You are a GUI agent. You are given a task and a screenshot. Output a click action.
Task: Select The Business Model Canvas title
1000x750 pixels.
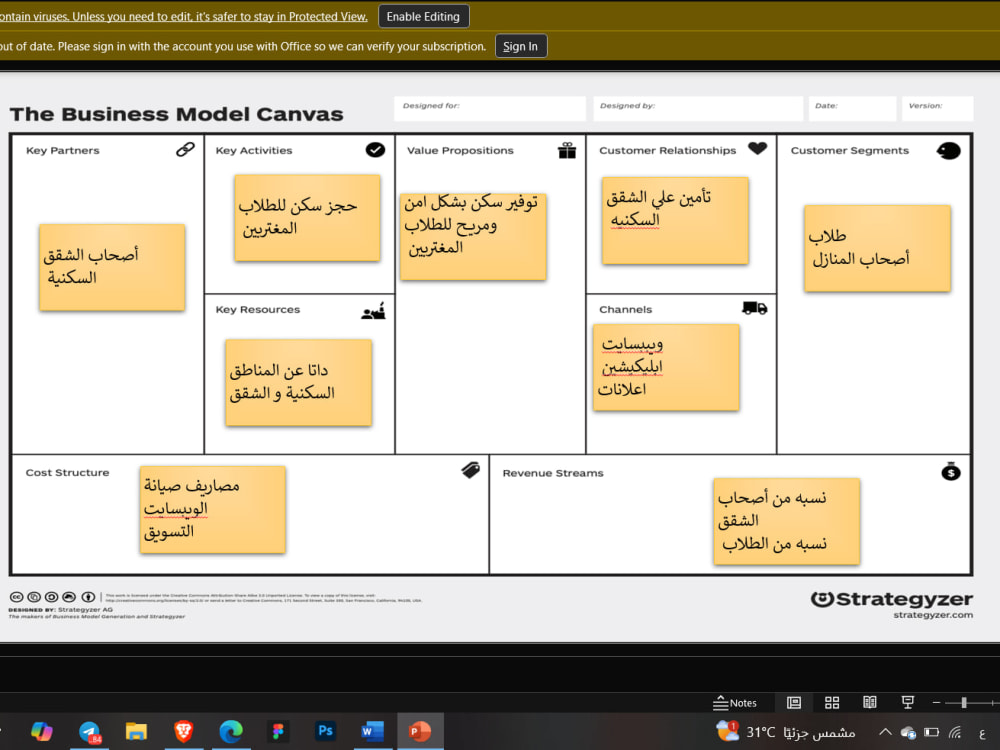point(177,114)
